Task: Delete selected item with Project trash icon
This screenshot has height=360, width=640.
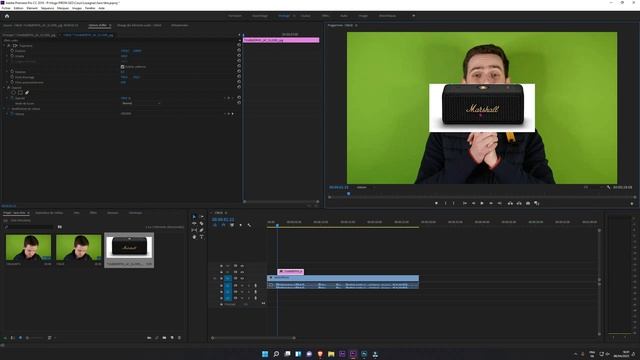Action: pyautogui.click(x=179, y=338)
